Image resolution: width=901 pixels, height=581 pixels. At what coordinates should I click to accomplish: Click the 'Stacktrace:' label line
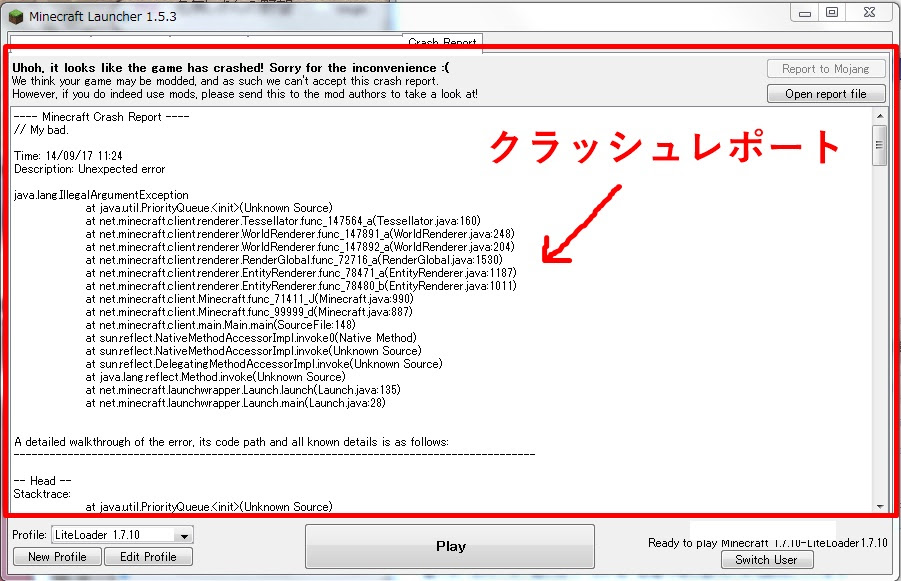(42, 494)
